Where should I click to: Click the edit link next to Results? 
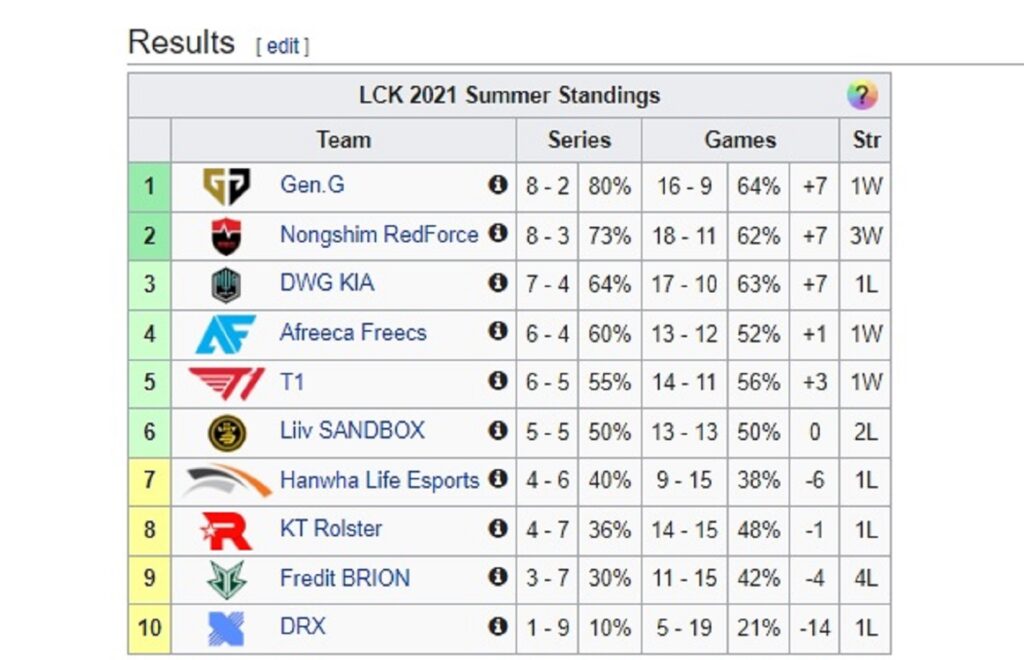click(x=283, y=46)
